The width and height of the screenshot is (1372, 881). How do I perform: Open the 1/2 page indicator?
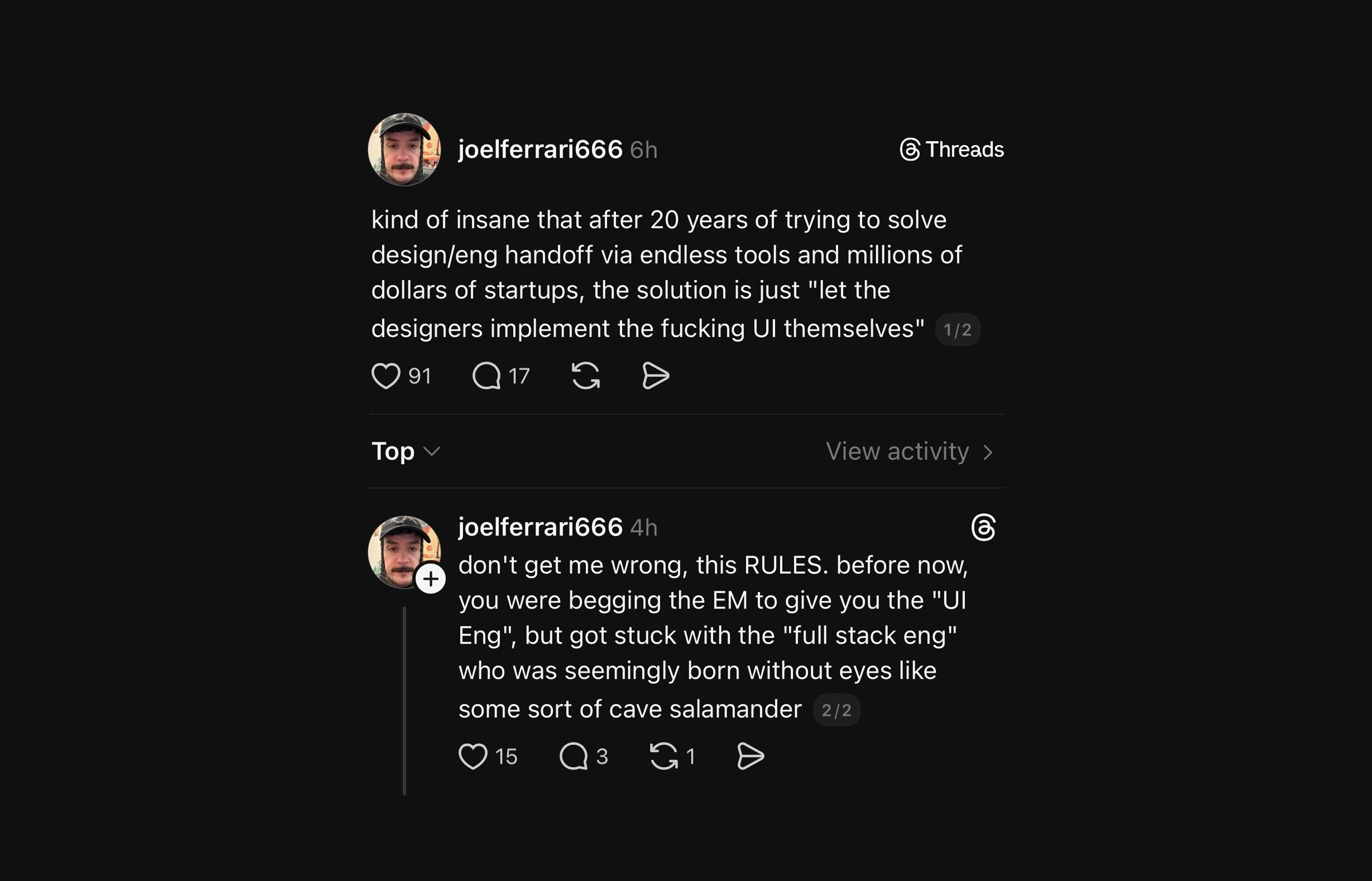point(958,329)
